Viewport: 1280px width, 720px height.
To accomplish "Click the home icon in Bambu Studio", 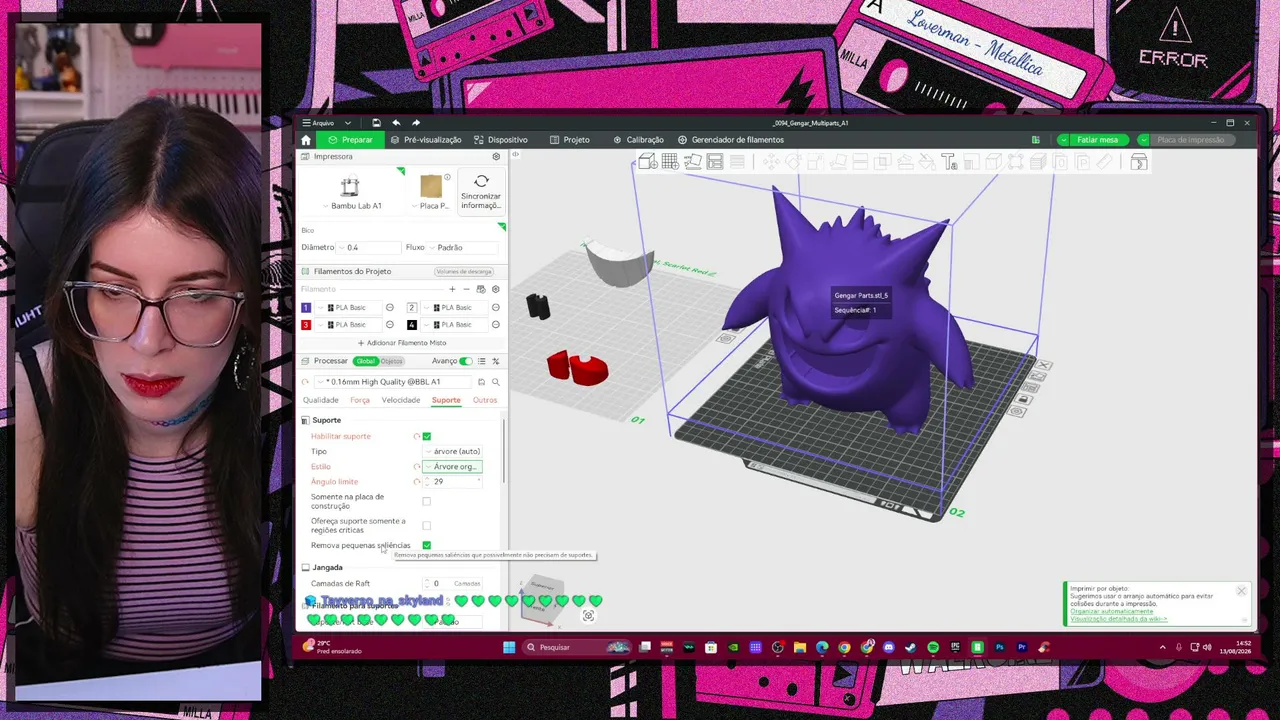I will tap(306, 140).
